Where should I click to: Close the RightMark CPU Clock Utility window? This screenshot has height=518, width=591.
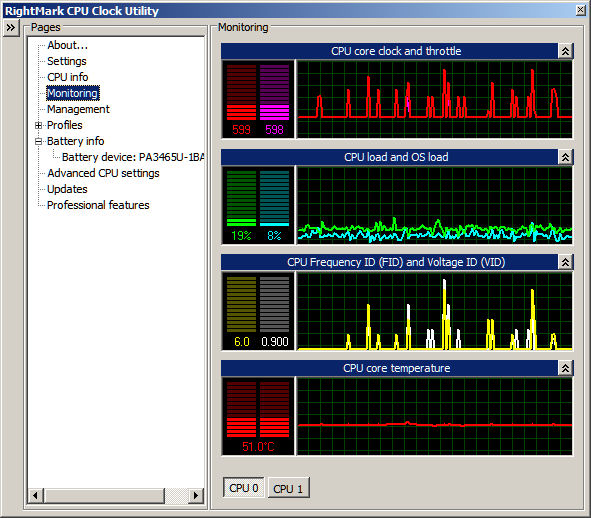[x=581, y=10]
